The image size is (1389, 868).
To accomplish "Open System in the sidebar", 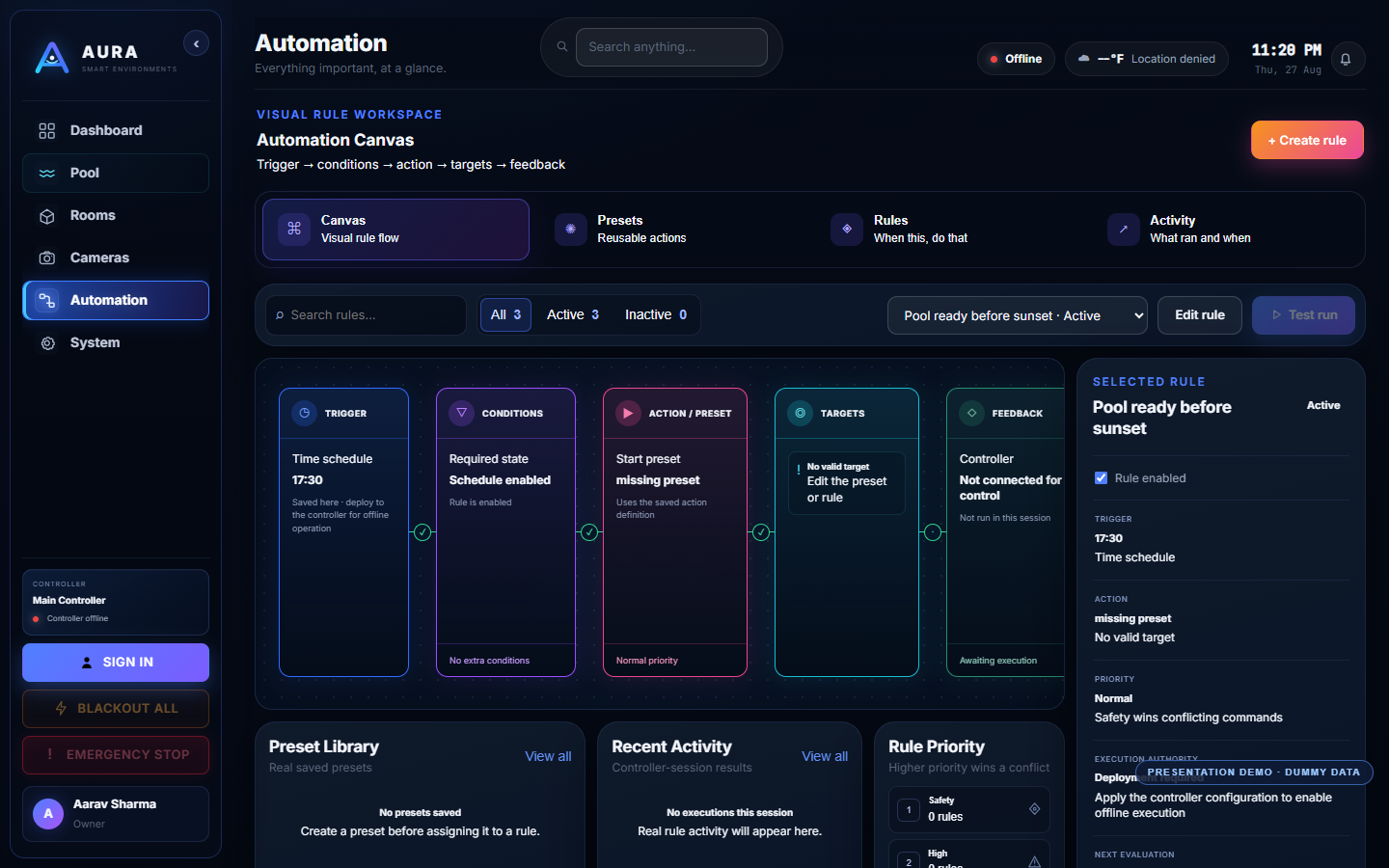I will coord(116,342).
